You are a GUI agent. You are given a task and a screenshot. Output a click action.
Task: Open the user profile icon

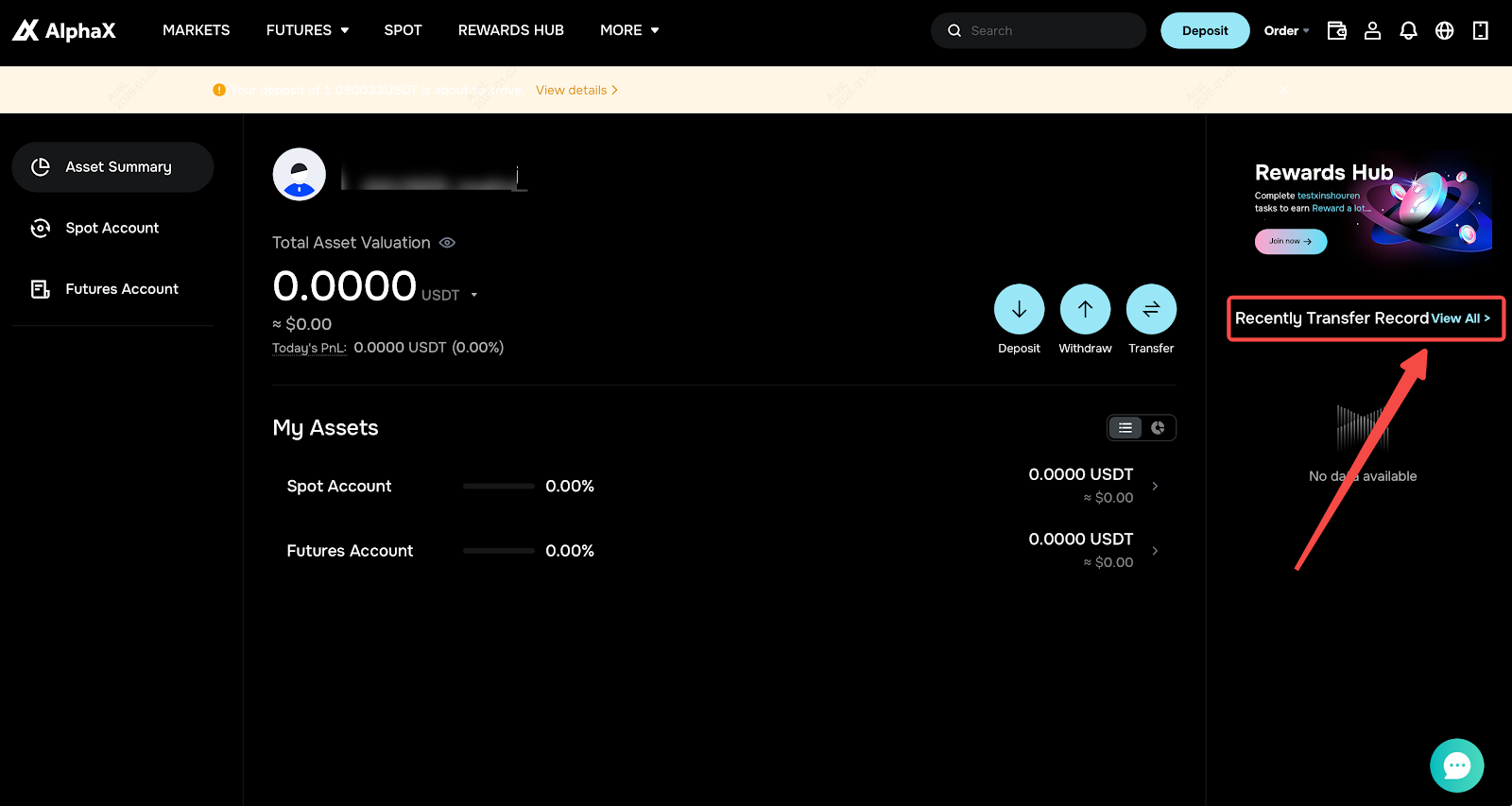point(1372,30)
